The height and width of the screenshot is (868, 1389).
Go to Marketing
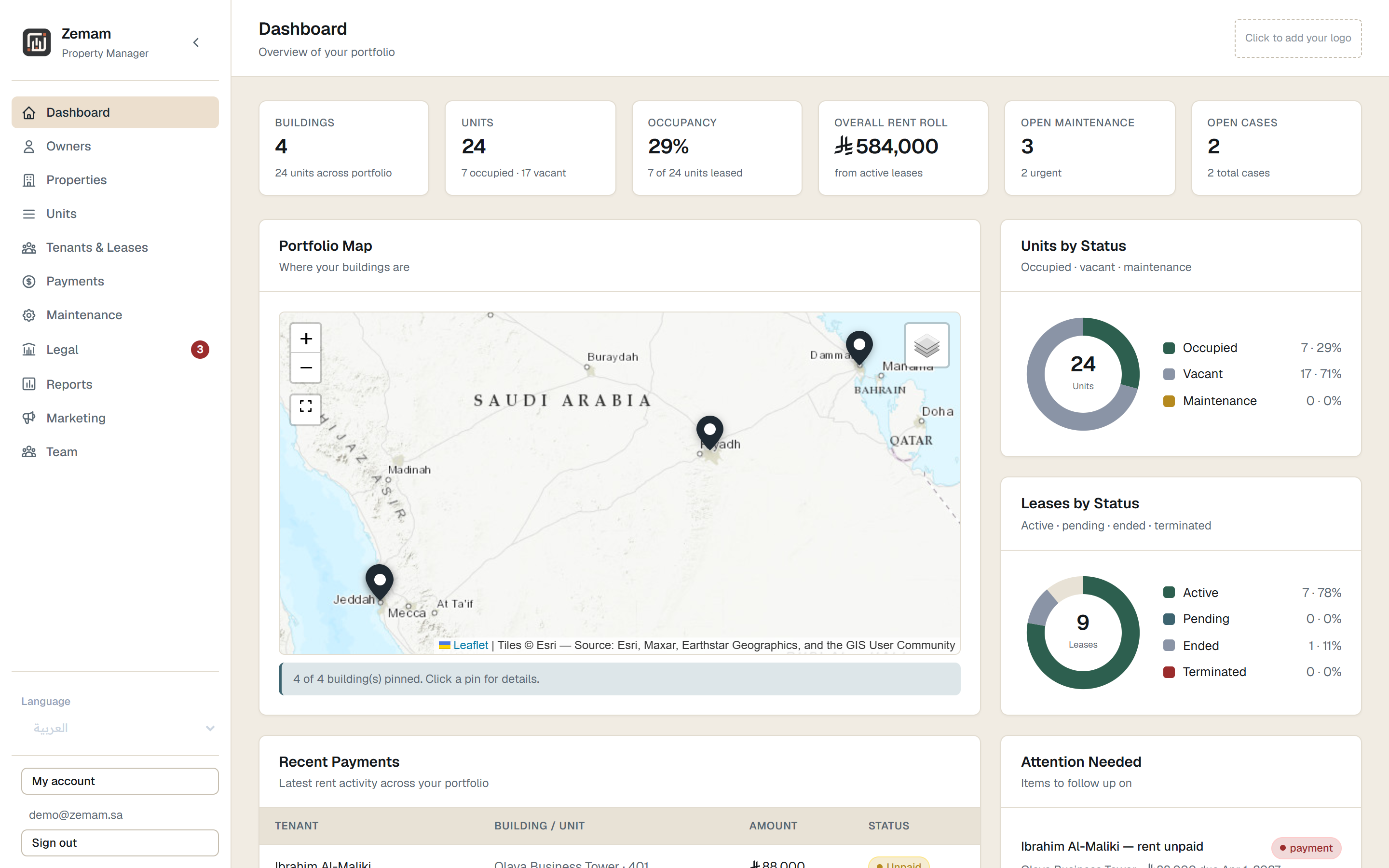[115, 418]
